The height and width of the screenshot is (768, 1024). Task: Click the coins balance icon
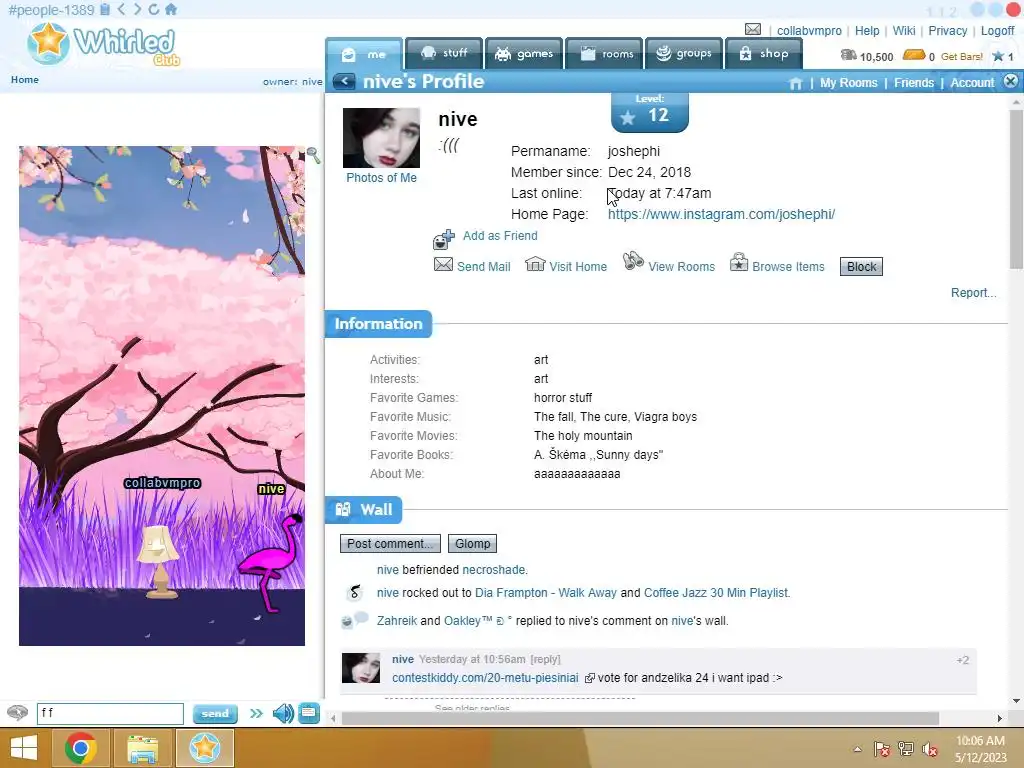point(848,56)
